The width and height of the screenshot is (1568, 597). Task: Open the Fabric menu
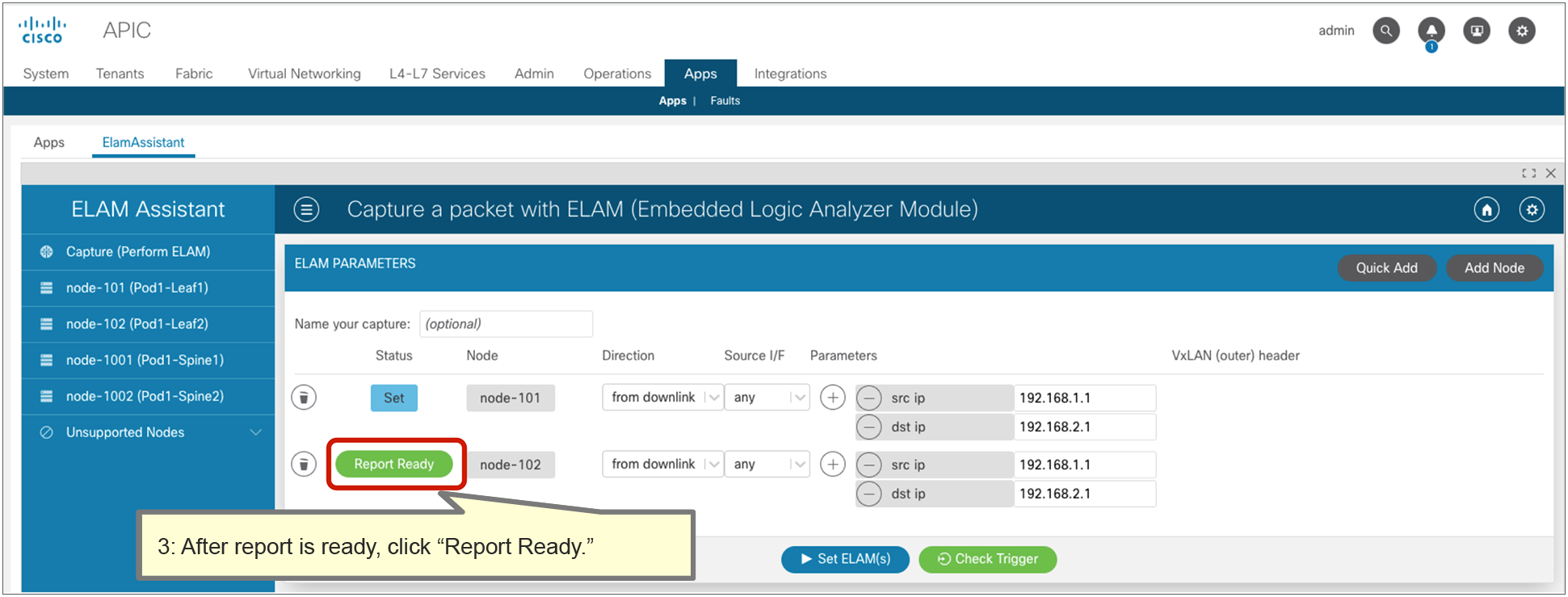point(194,74)
